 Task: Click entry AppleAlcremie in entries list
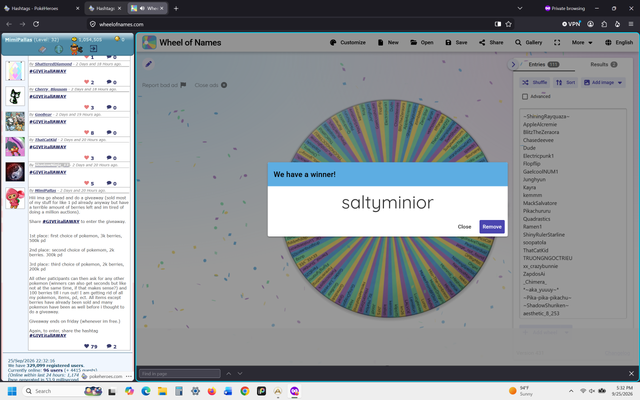coord(540,124)
